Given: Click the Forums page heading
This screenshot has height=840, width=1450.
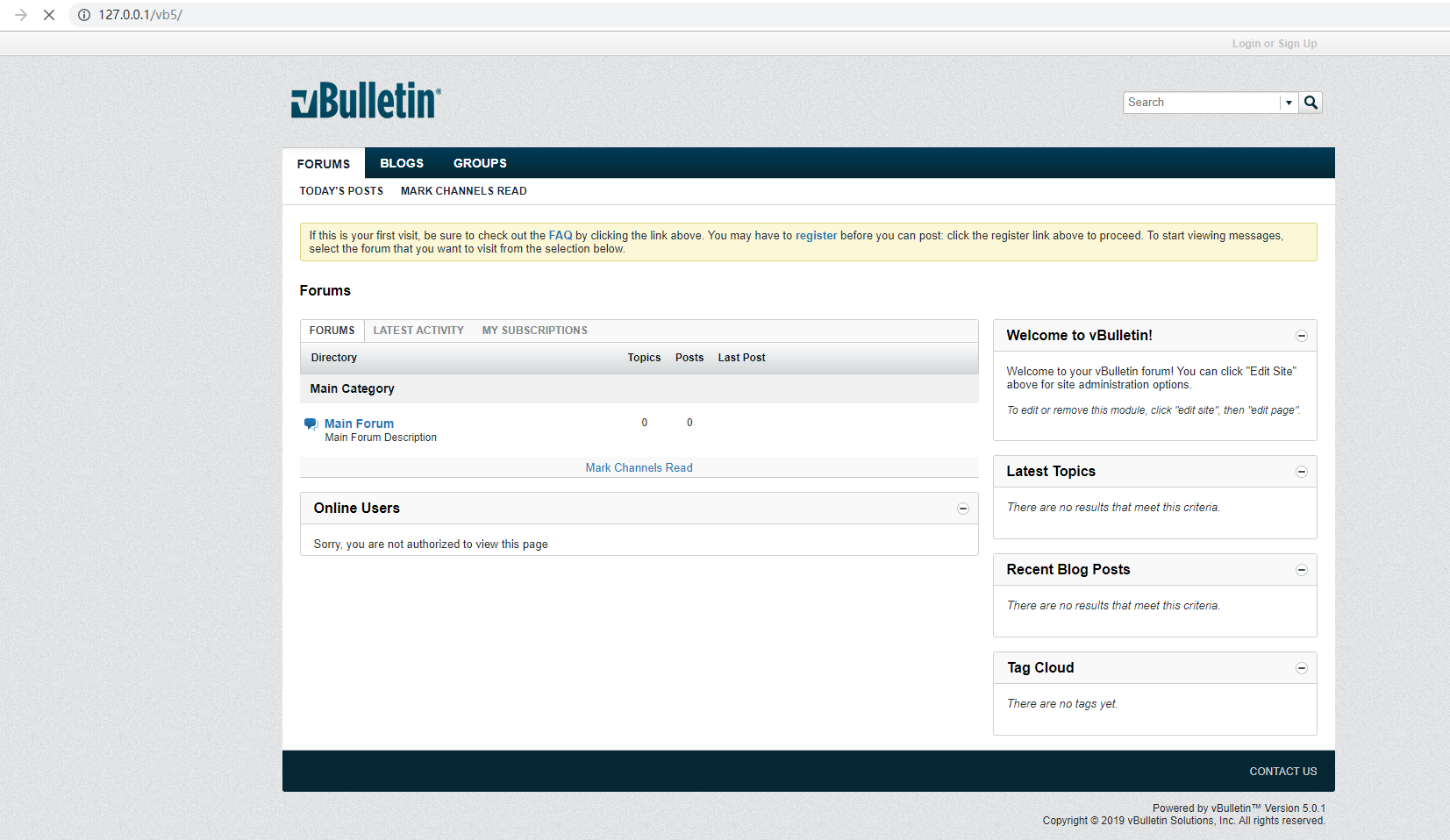Looking at the screenshot, I should 325,291.
